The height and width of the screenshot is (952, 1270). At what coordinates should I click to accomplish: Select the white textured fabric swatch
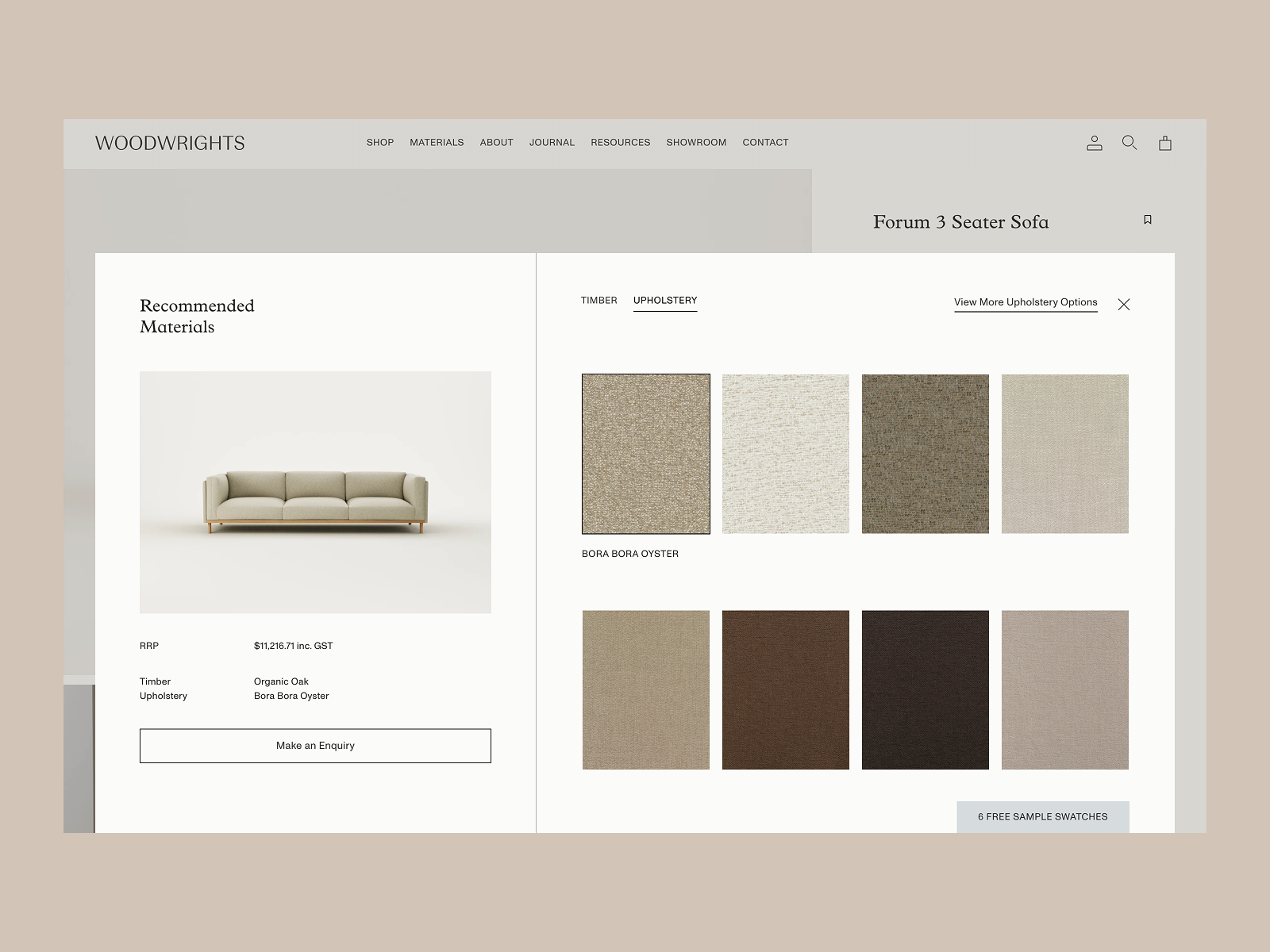click(x=786, y=454)
